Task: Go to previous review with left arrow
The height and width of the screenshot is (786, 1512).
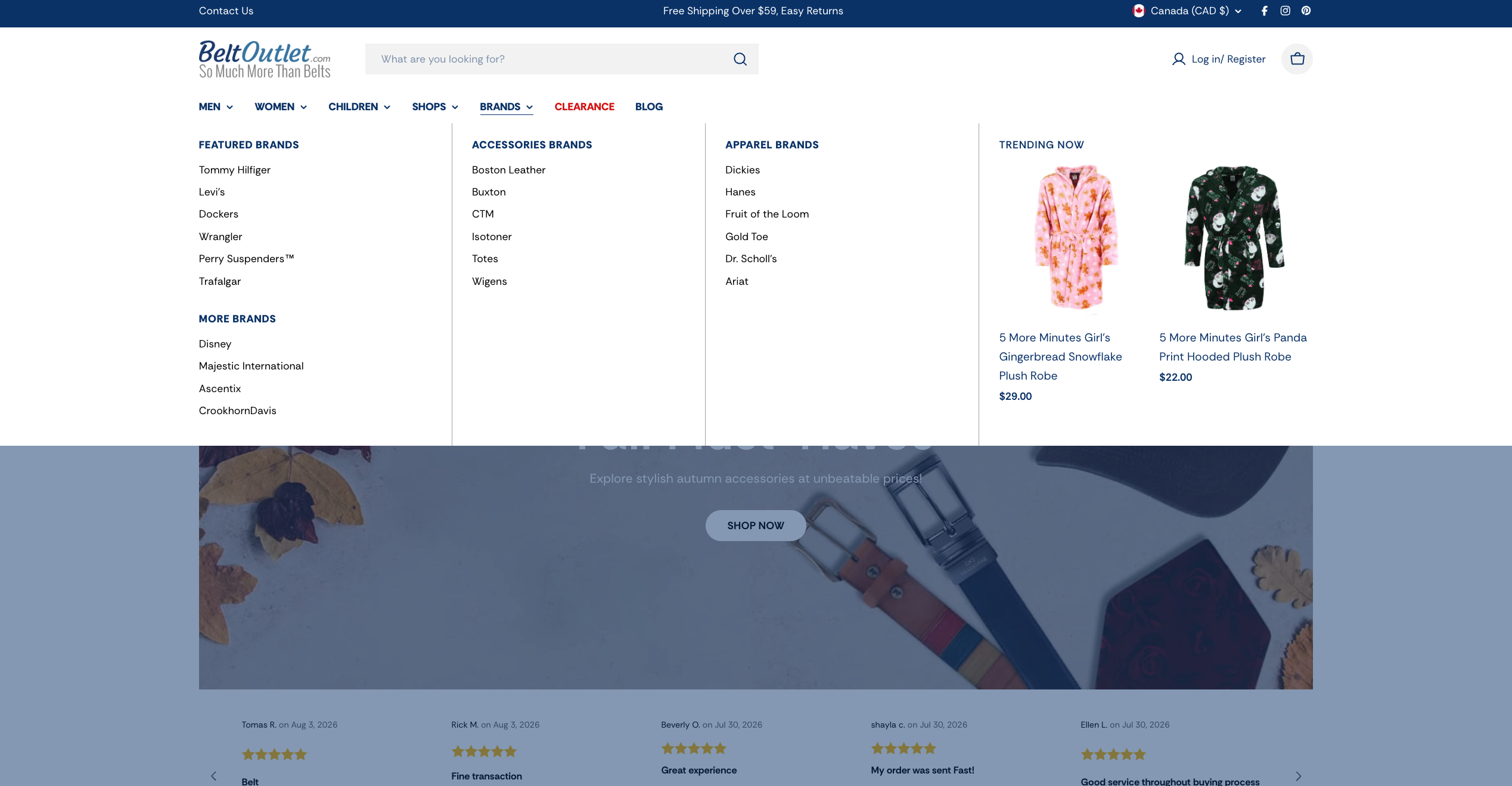Action: 214,776
